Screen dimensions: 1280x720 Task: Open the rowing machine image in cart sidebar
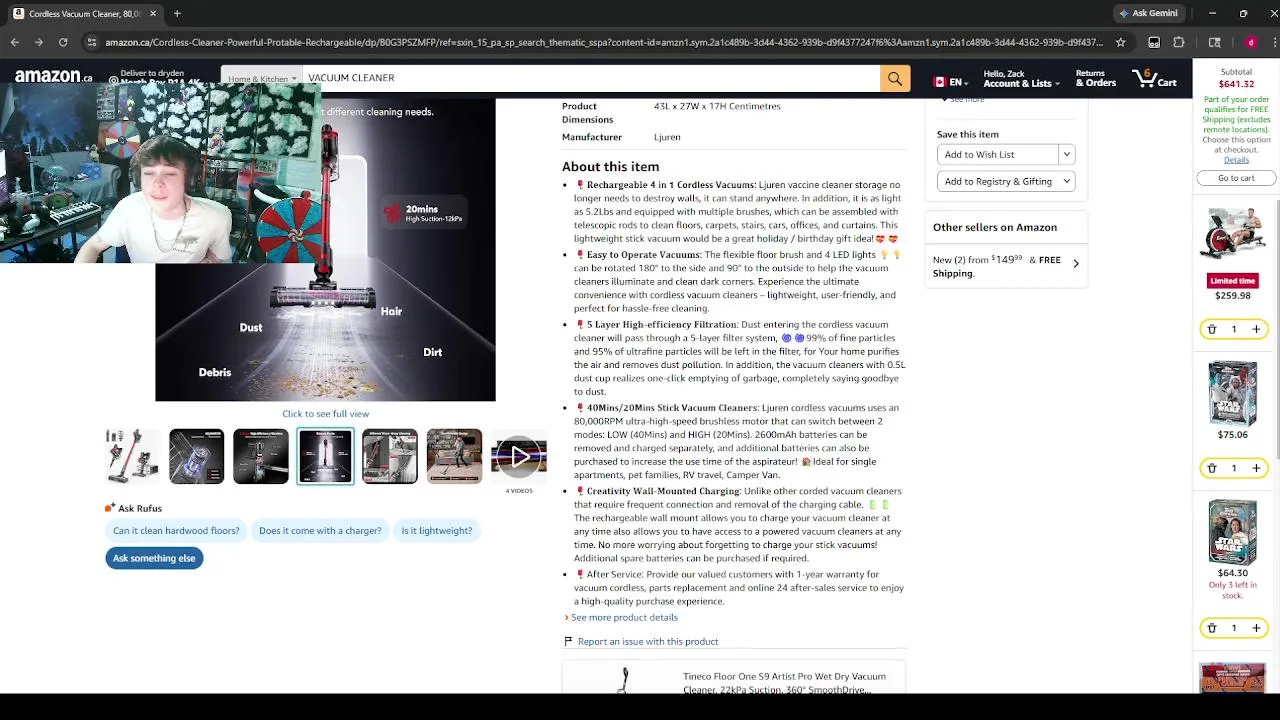point(1233,233)
